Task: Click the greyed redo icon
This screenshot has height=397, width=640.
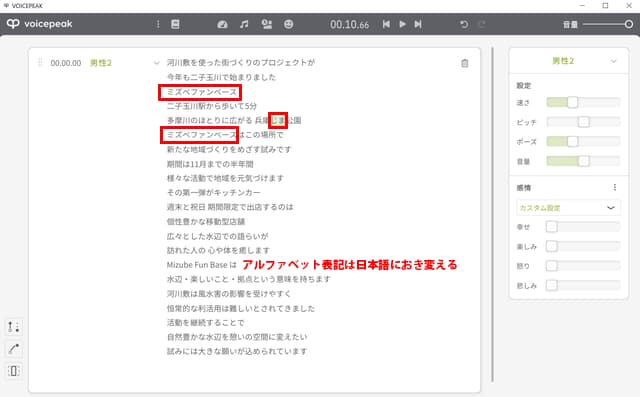Action: coord(482,24)
